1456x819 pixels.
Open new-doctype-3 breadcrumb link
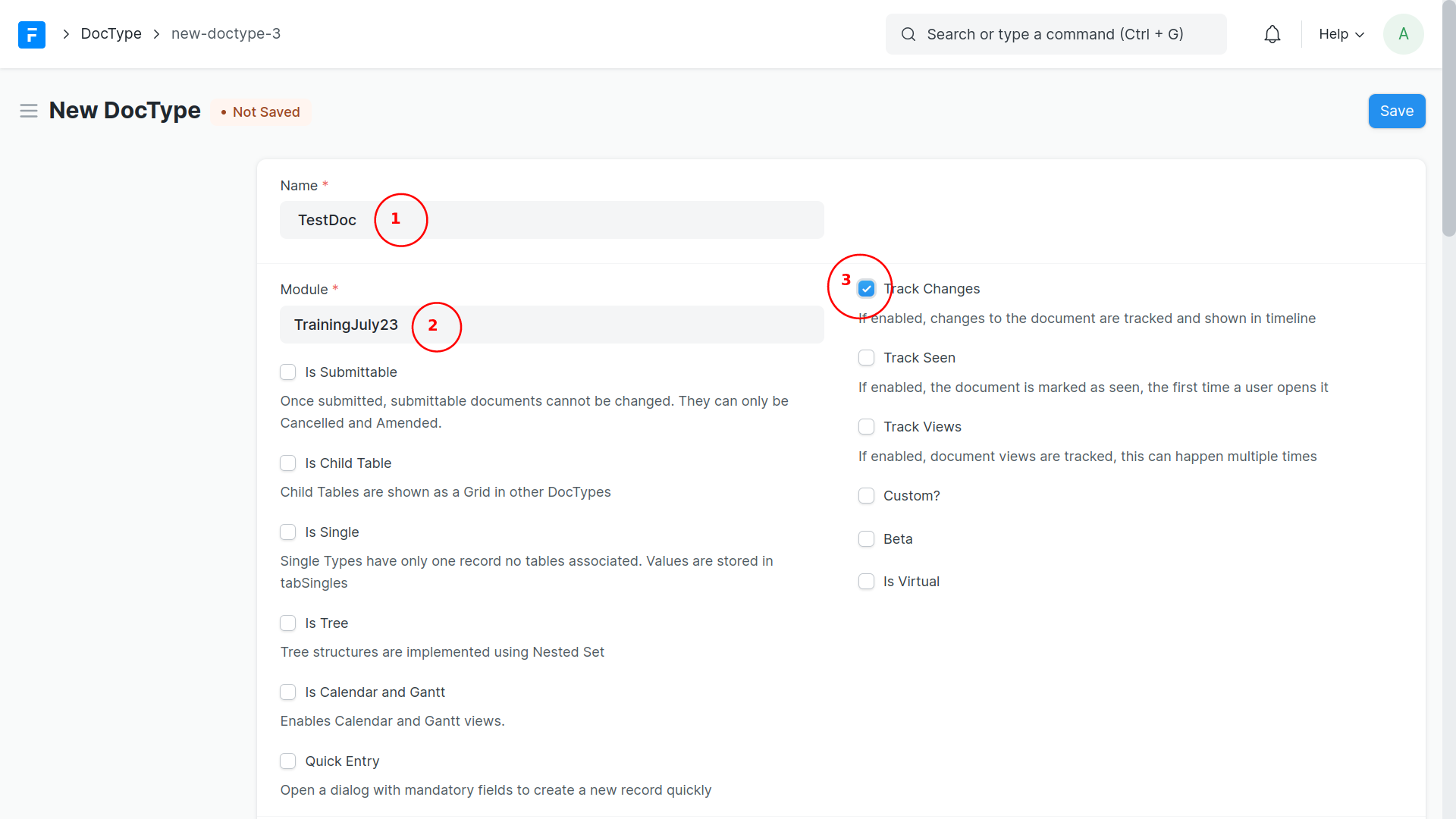tap(225, 34)
